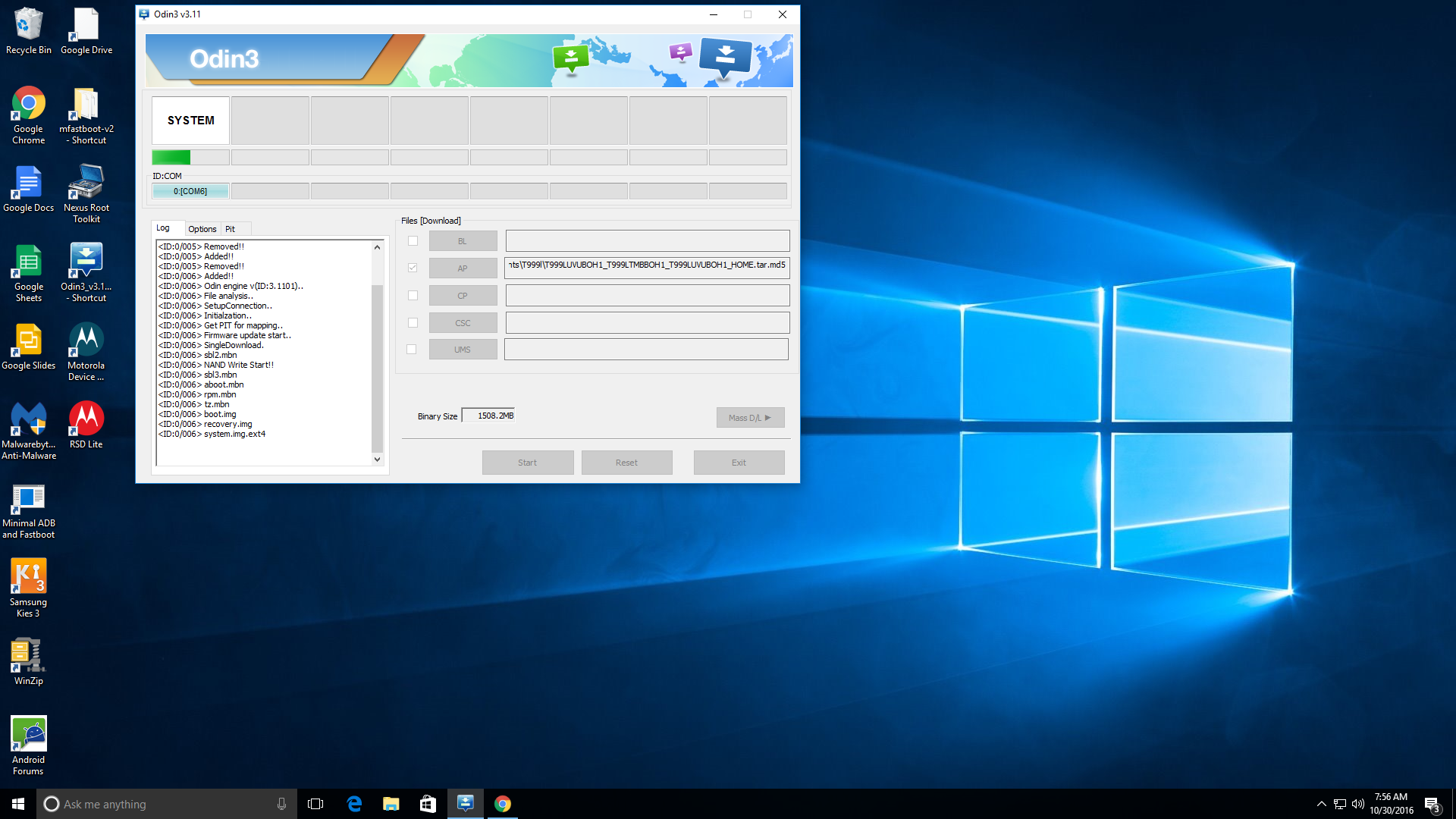The width and height of the screenshot is (1456, 819).
Task: Open the Recycle Bin desktop icon
Action: 28,30
